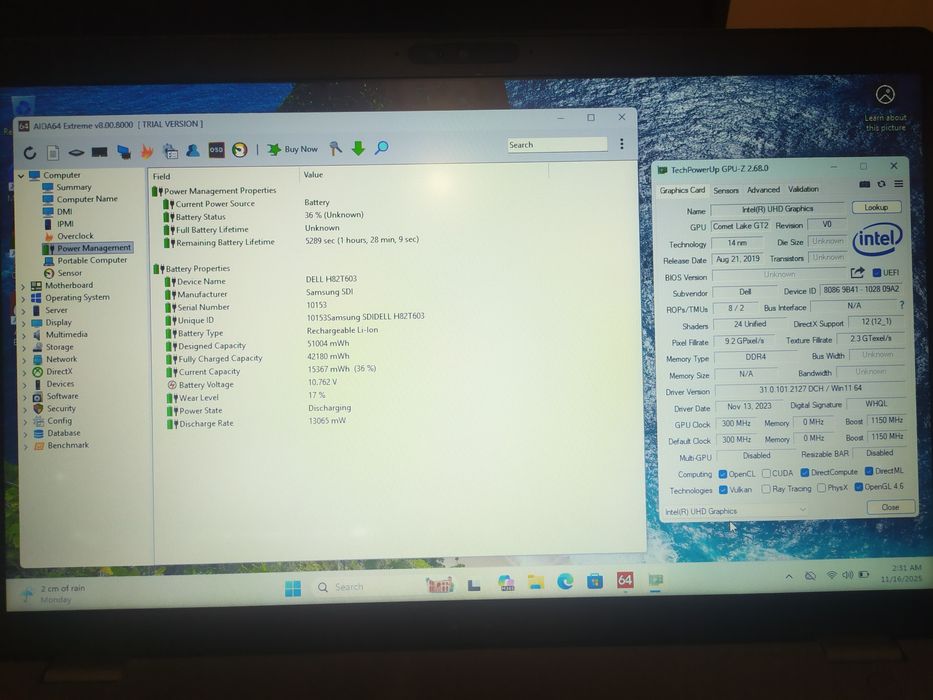The height and width of the screenshot is (700, 933).
Task: Toggle the PhysX checkbox
Action: (x=821, y=488)
